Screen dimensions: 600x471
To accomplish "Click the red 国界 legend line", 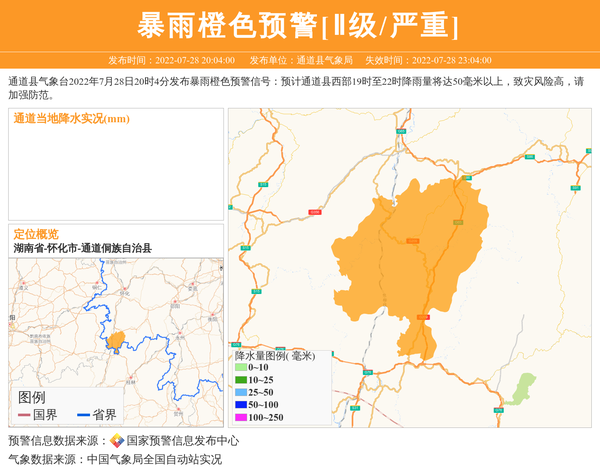I will pos(24,415).
